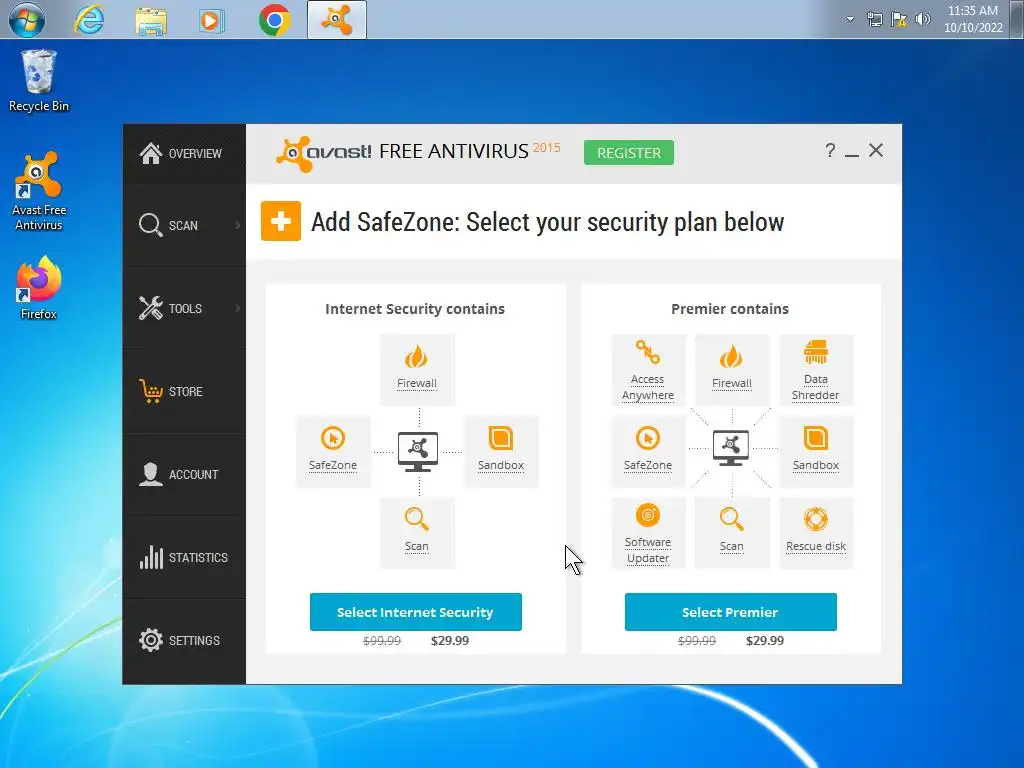The width and height of the screenshot is (1024, 768).
Task: Click the Action Center flag tray icon
Action: 899,19
